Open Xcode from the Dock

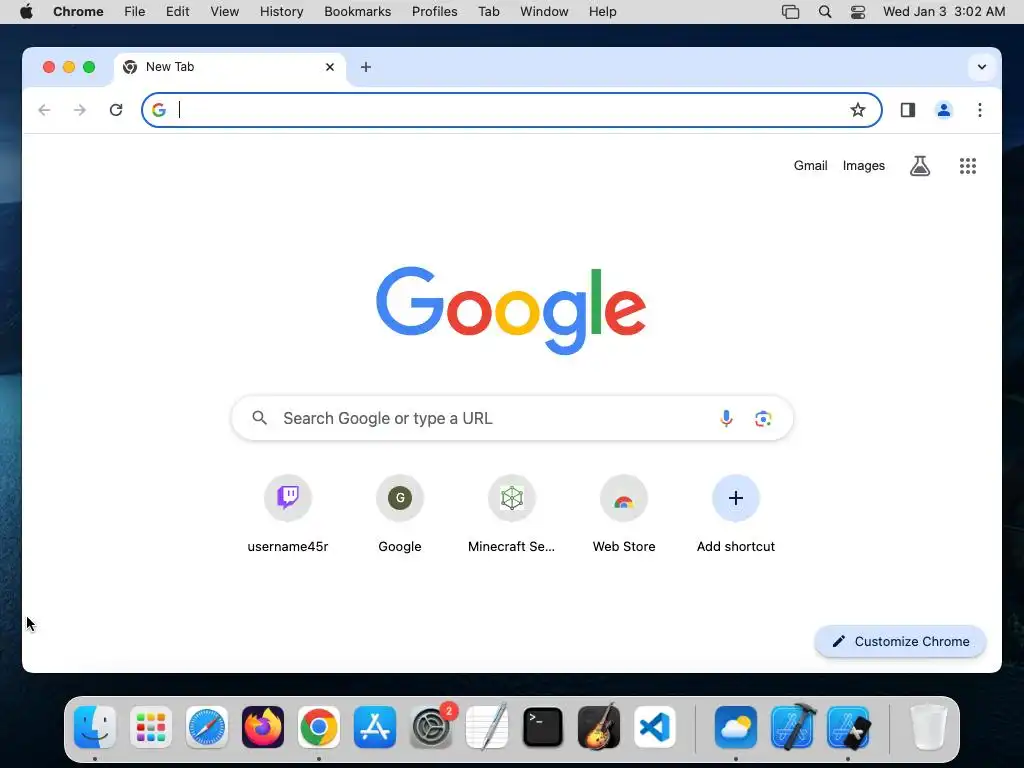792,727
